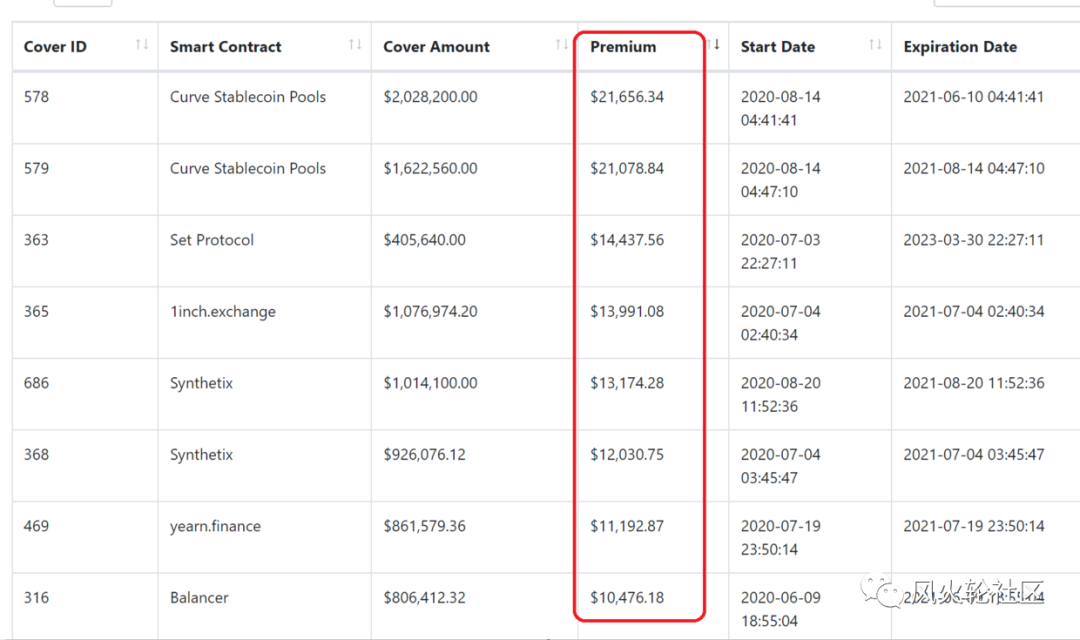Select the 'yearn.finance' contract cell
This screenshot has height=640, width=1080.
[x=216, y=527]
